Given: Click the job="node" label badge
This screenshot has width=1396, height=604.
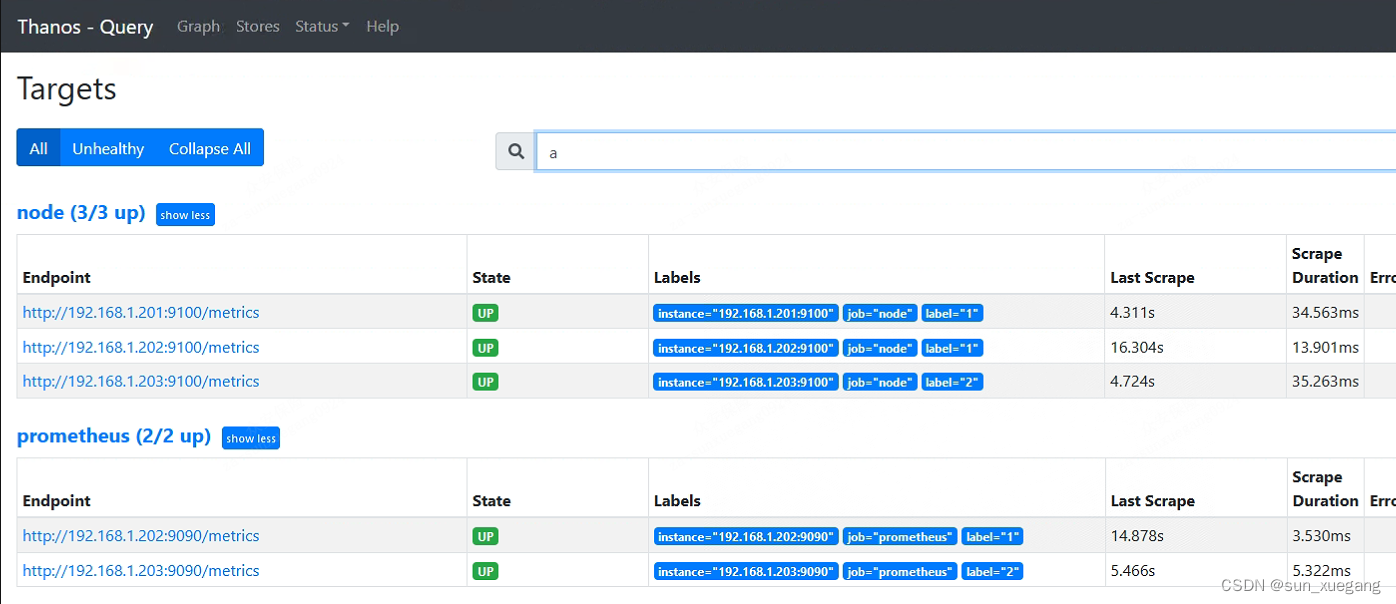Looking at the screenshot, I should tap(879, 313).
